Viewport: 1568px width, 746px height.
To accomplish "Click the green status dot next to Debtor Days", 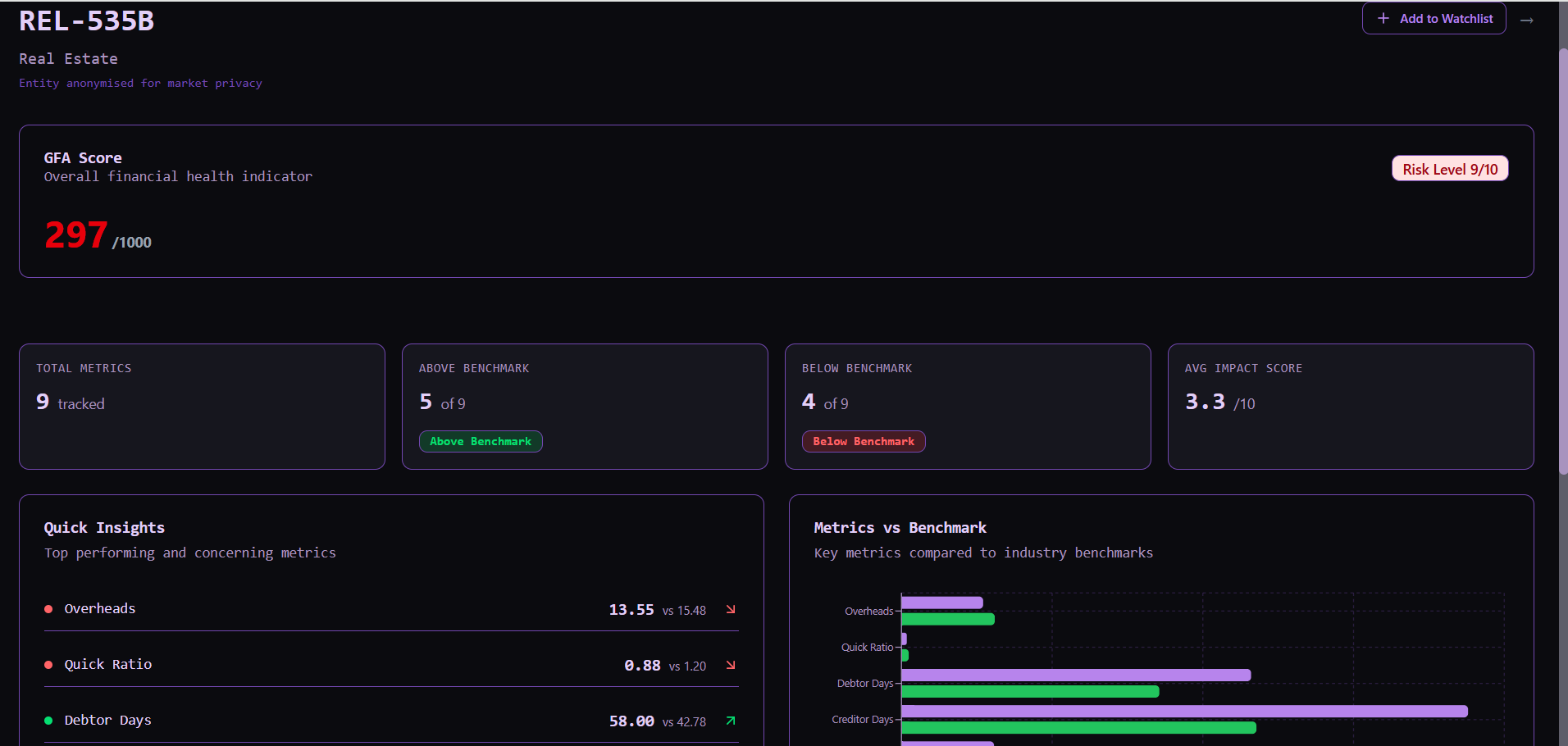I will pyautogui.click(x=48, y=721).
